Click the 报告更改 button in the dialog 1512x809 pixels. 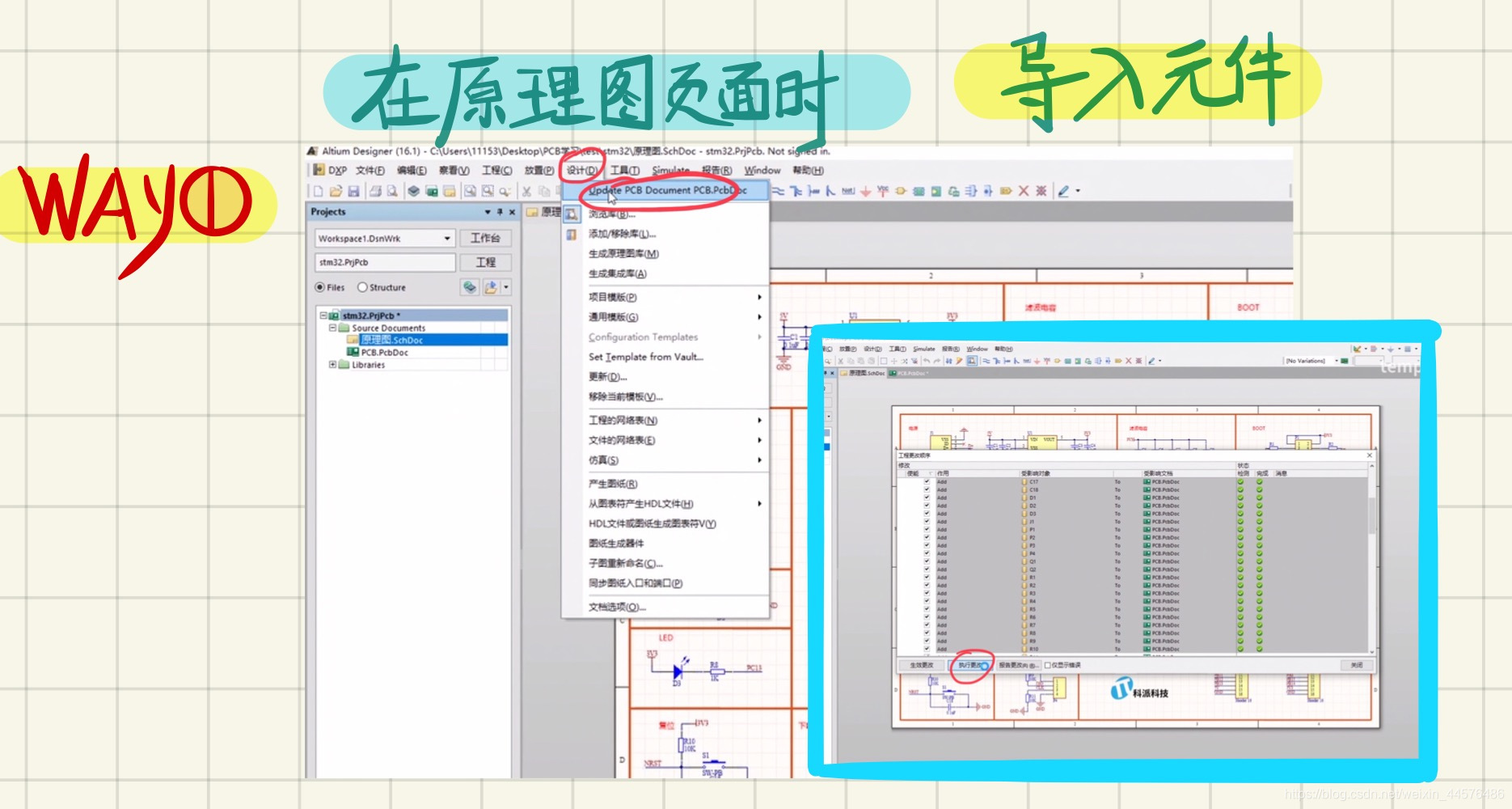pyautogui.click(x=1017, y=665)
